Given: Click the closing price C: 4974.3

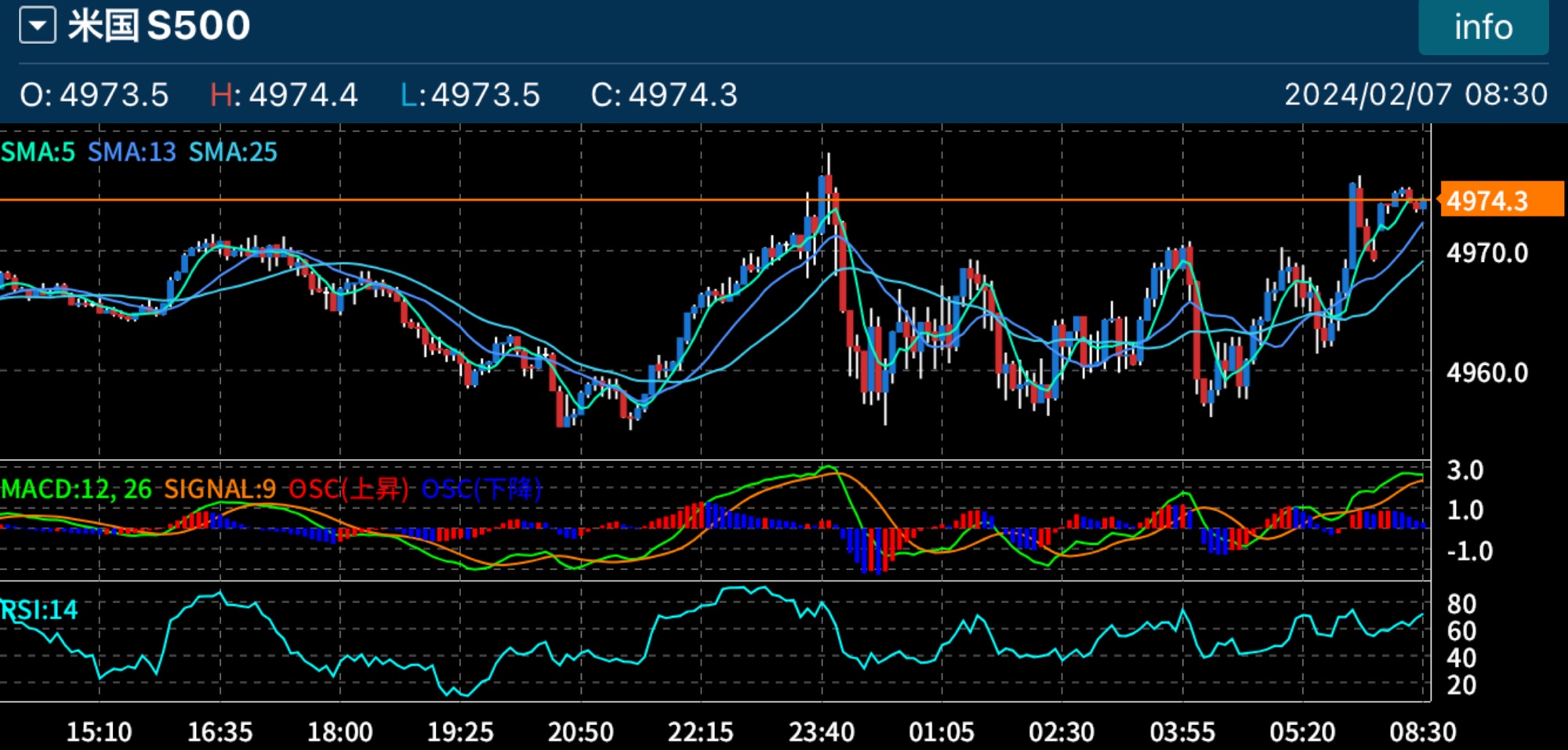Looking at the screenshot, I should (664, 95).
